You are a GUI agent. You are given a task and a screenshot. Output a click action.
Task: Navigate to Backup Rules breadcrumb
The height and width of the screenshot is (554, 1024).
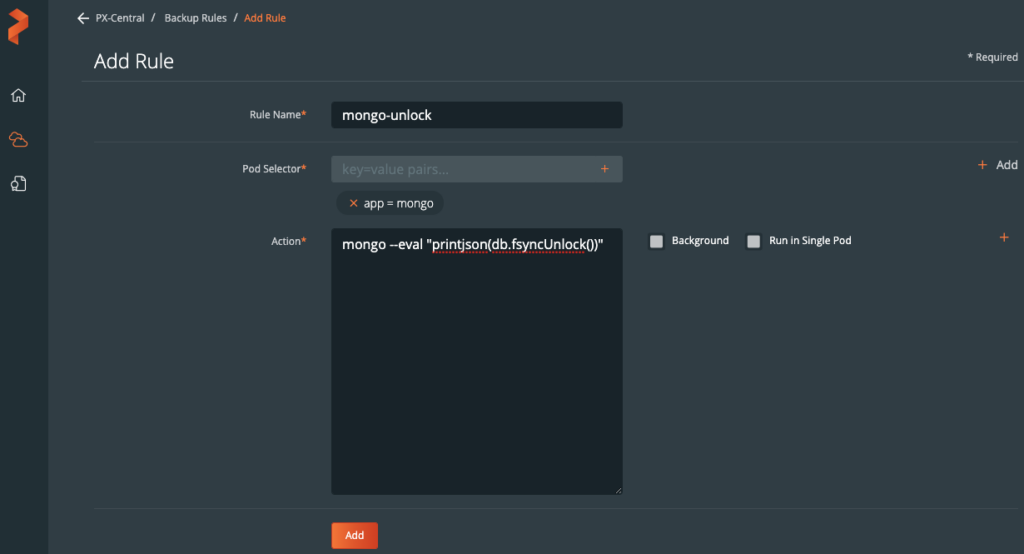click(195, 18)
